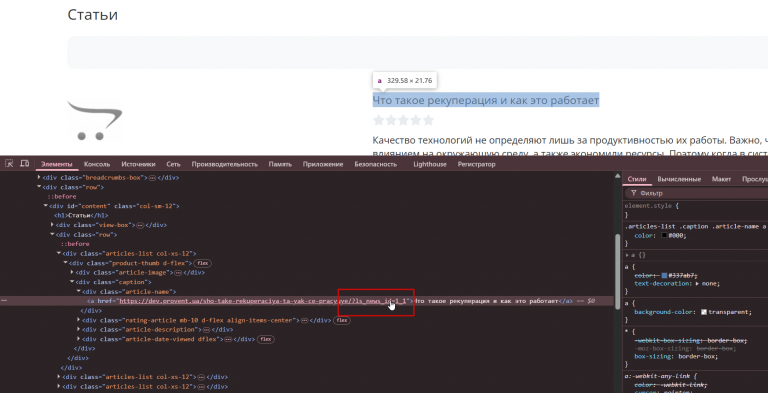Click ellipsis badge of article-date-viewed div
The image size is (768, 393).
(229, 339)
